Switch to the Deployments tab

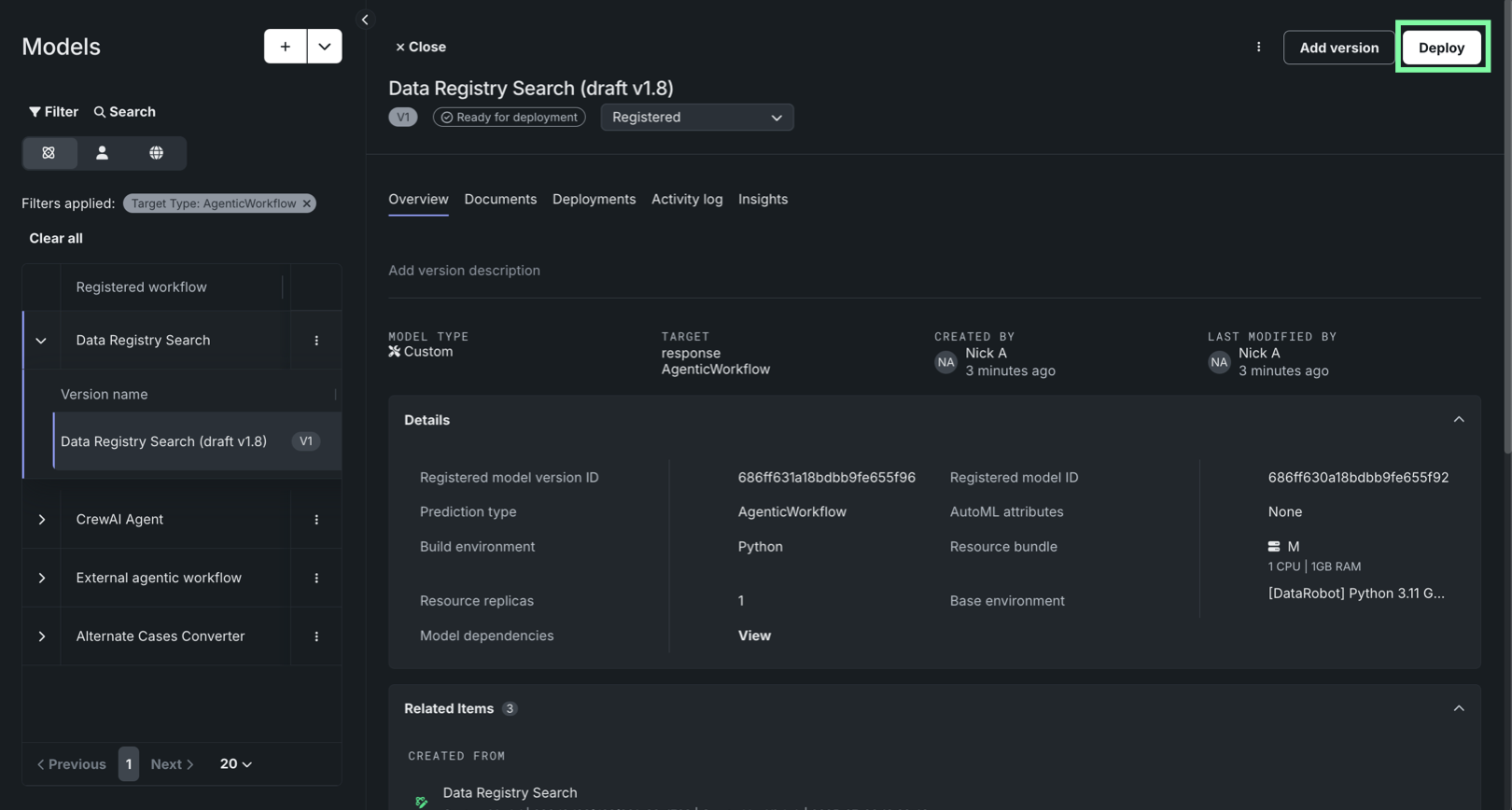tap(594, 200)
